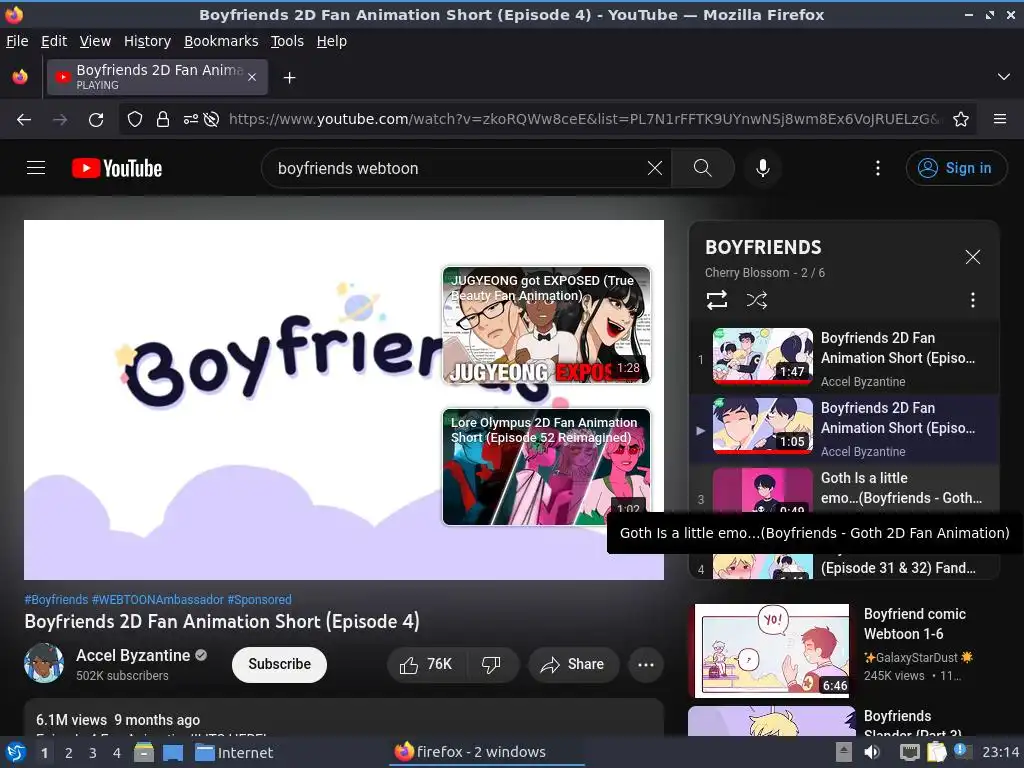
Task: Open autoplay blocked indicator
Action: pos(211,120)
